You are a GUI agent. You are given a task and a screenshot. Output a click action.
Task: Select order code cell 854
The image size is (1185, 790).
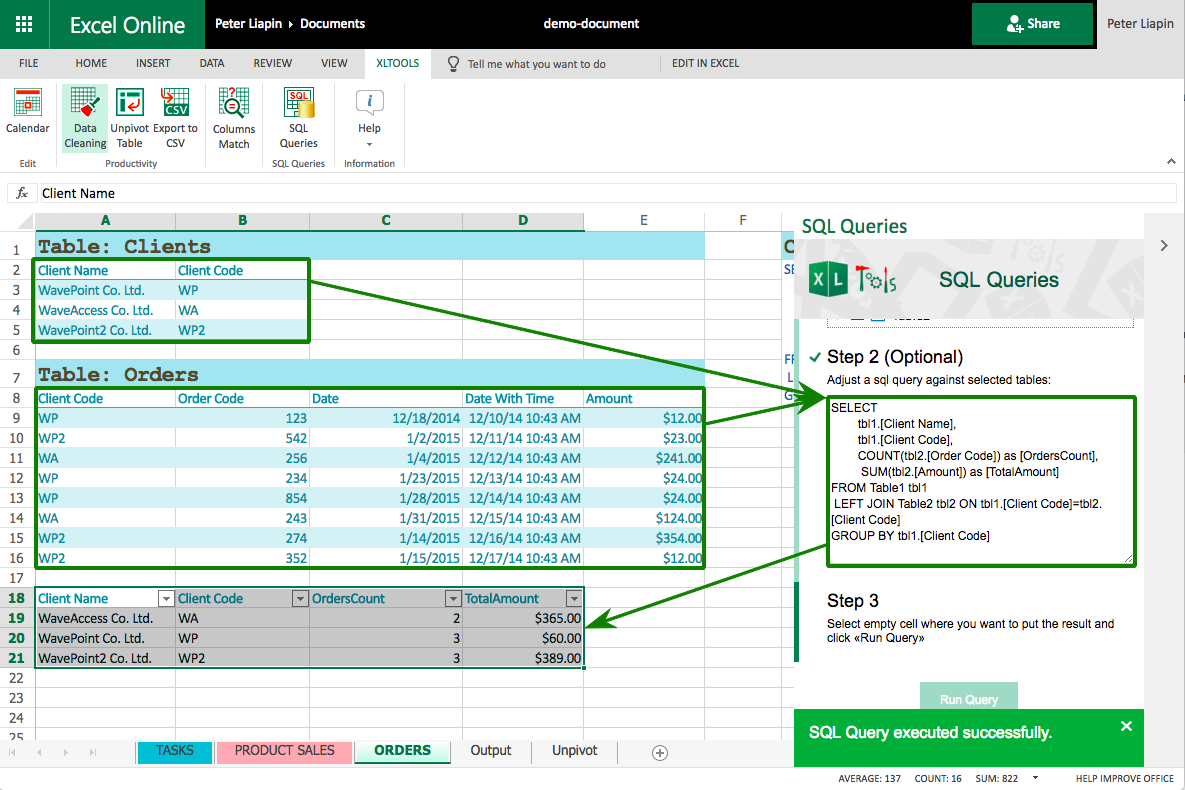[x=242, y=498]
